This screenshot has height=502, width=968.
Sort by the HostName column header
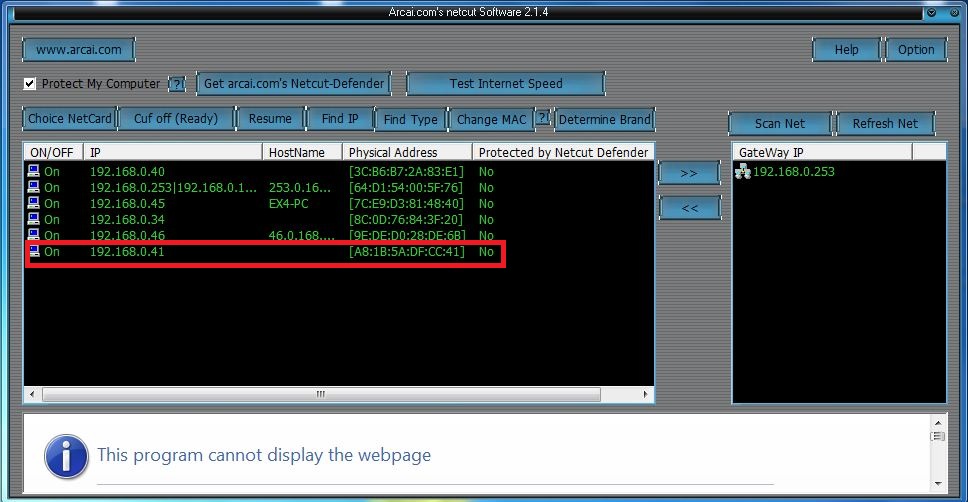tap(302, 152)
